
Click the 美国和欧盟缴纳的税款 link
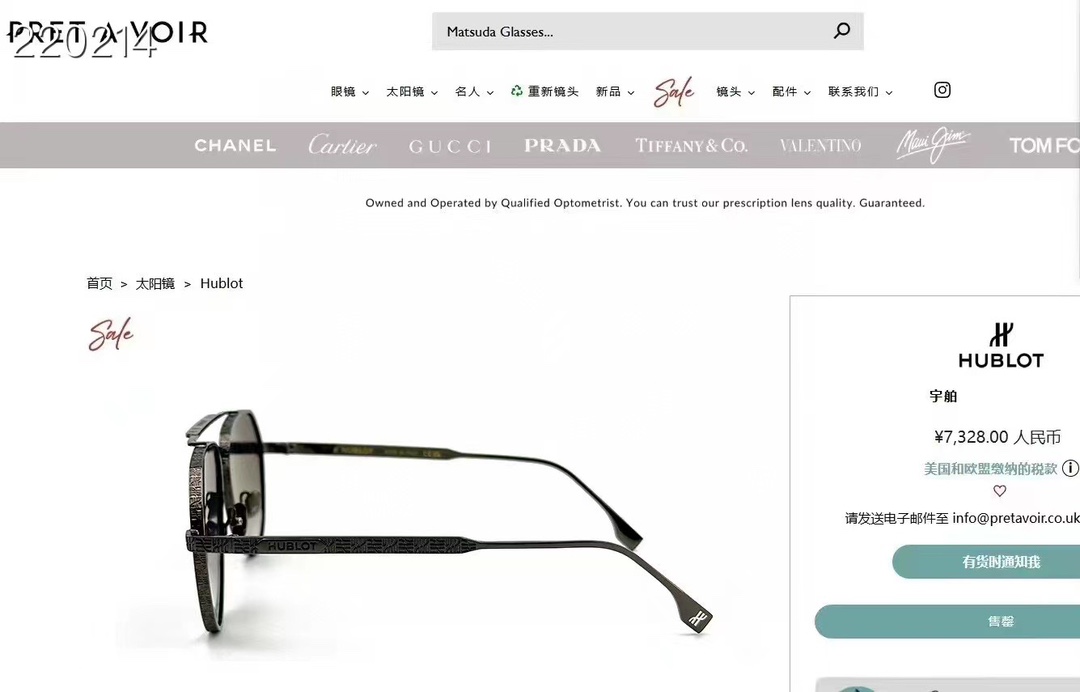coord(990,469)
